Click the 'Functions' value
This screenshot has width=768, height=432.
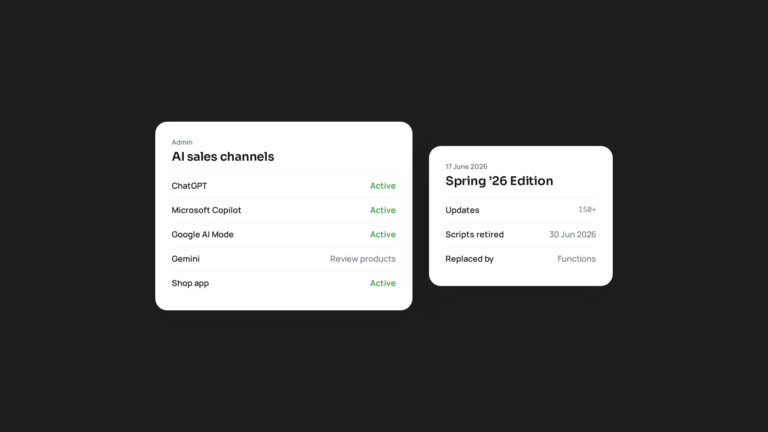[576, 259]
